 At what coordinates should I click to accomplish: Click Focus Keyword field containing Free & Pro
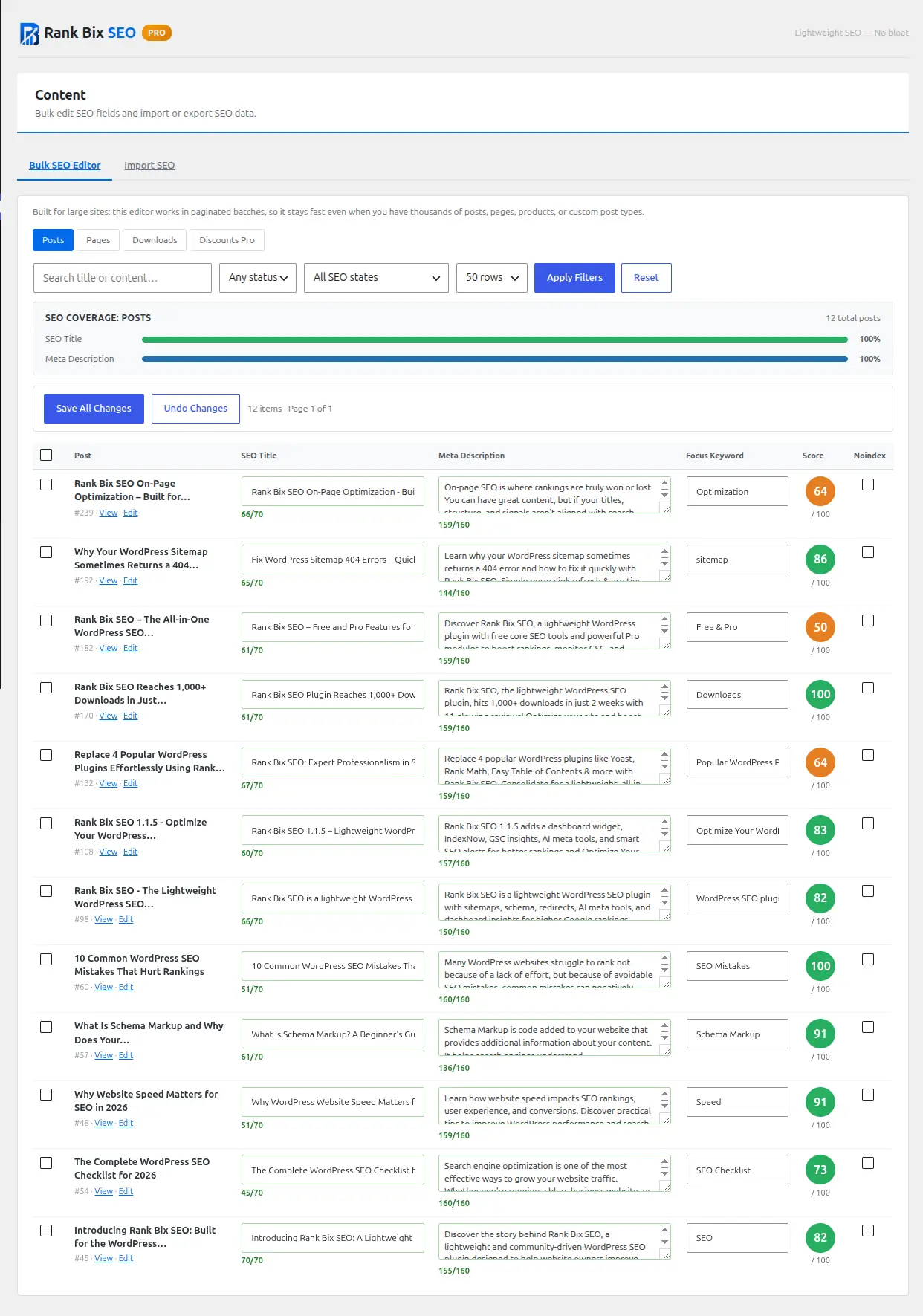pyautogui.click(x=737, y=627)
